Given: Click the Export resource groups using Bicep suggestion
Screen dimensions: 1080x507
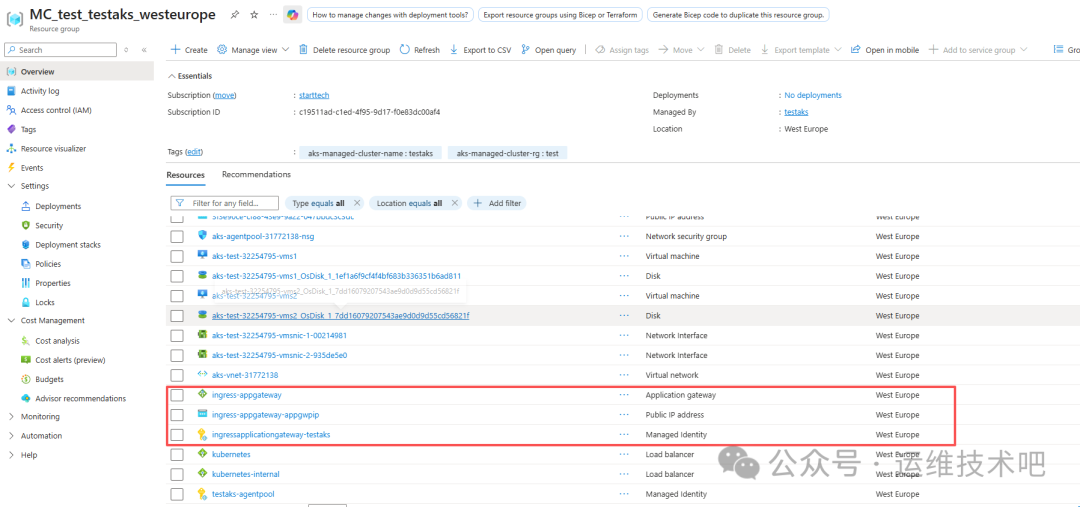Looking at the screenshot, I should [561, 14].
